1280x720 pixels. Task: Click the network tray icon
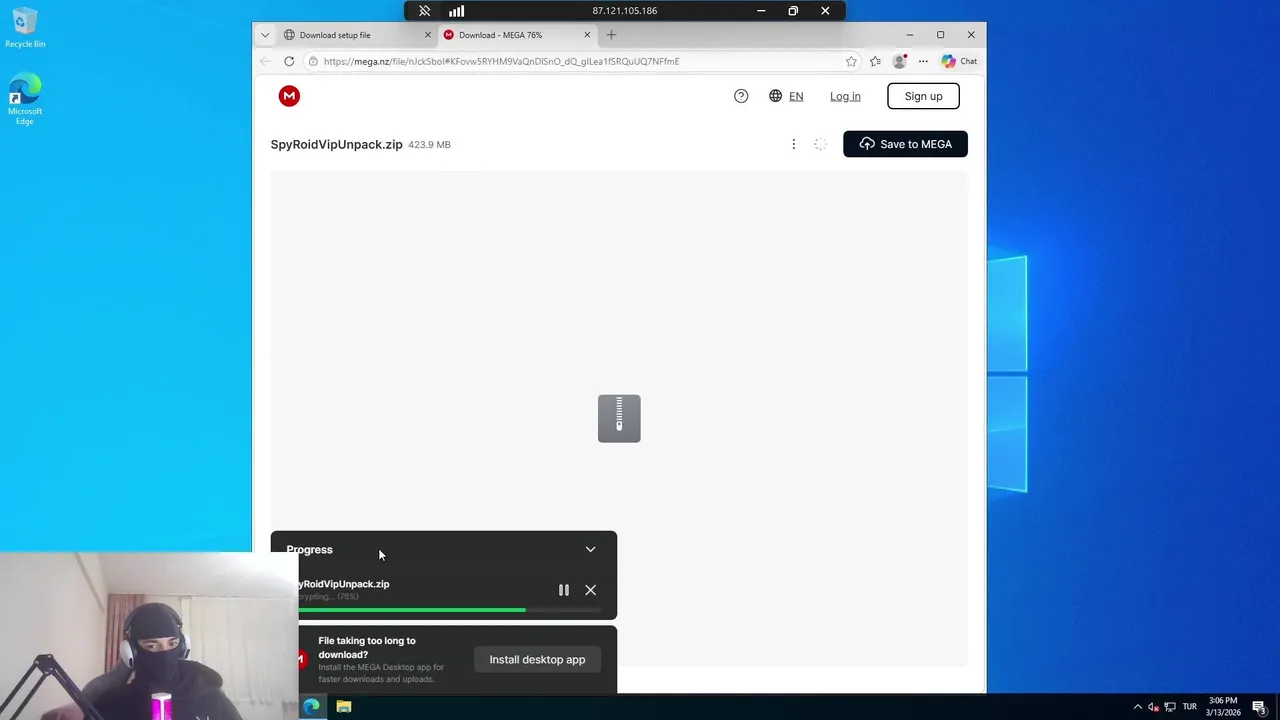tap(1170, 707)
